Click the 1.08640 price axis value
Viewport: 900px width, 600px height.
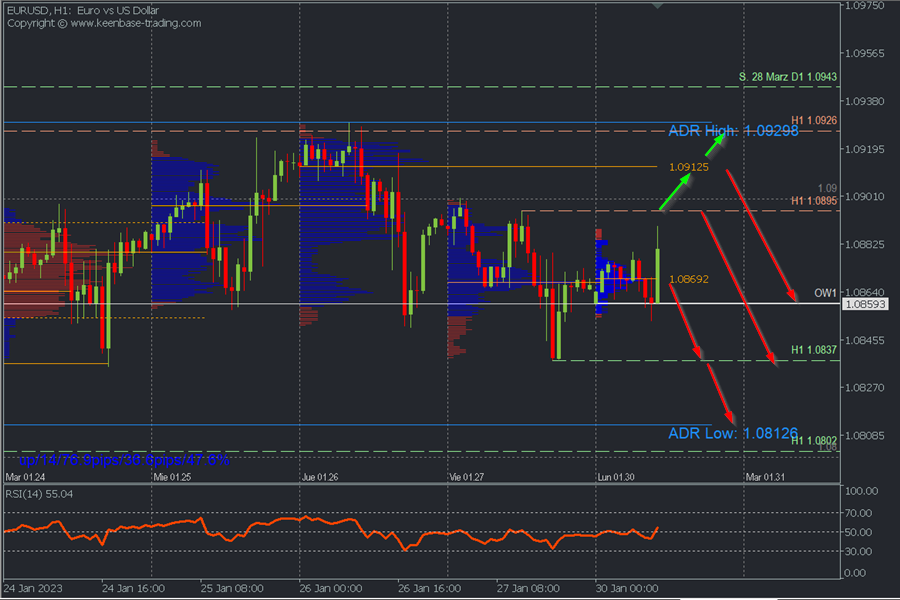(864, 292)
